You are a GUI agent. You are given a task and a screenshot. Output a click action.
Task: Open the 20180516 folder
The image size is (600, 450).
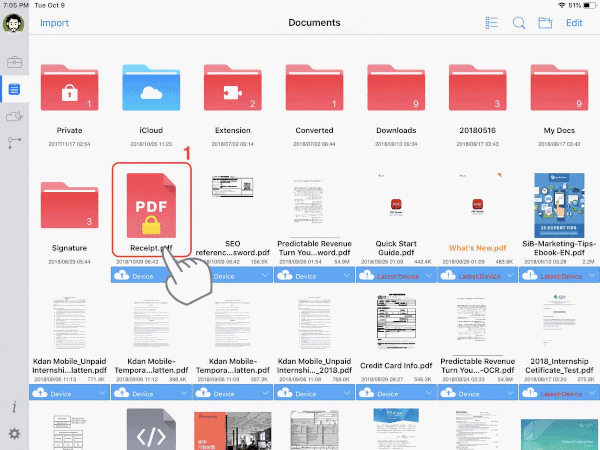[x=478, y=88]
